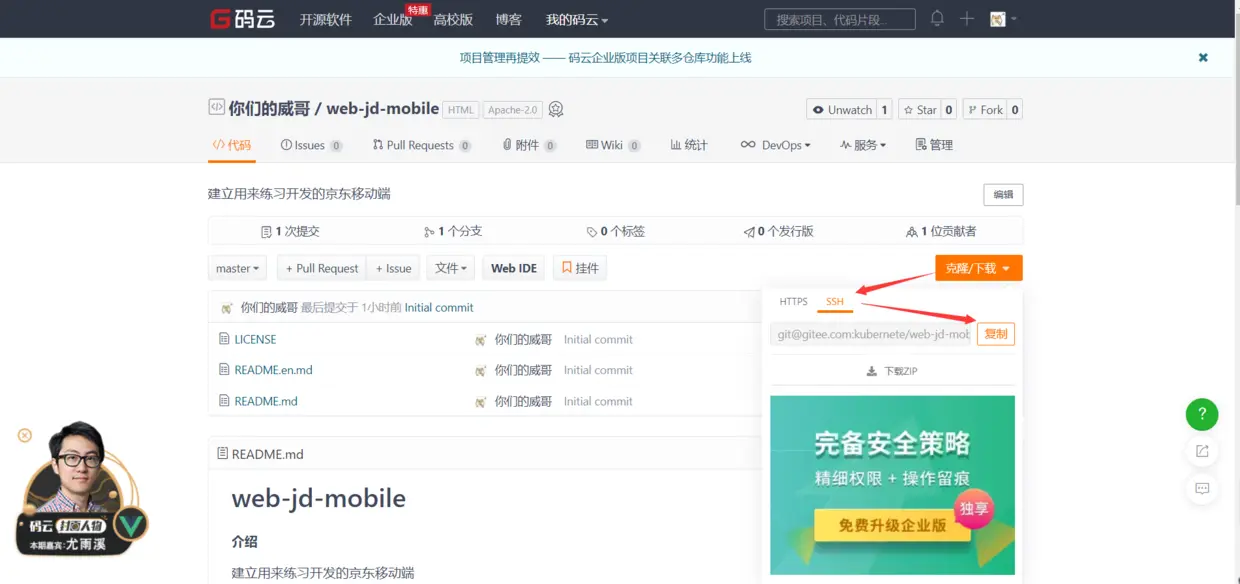1240x584 pixels.
Task: Click the Unwatch button
Action: tap(841, 110)
